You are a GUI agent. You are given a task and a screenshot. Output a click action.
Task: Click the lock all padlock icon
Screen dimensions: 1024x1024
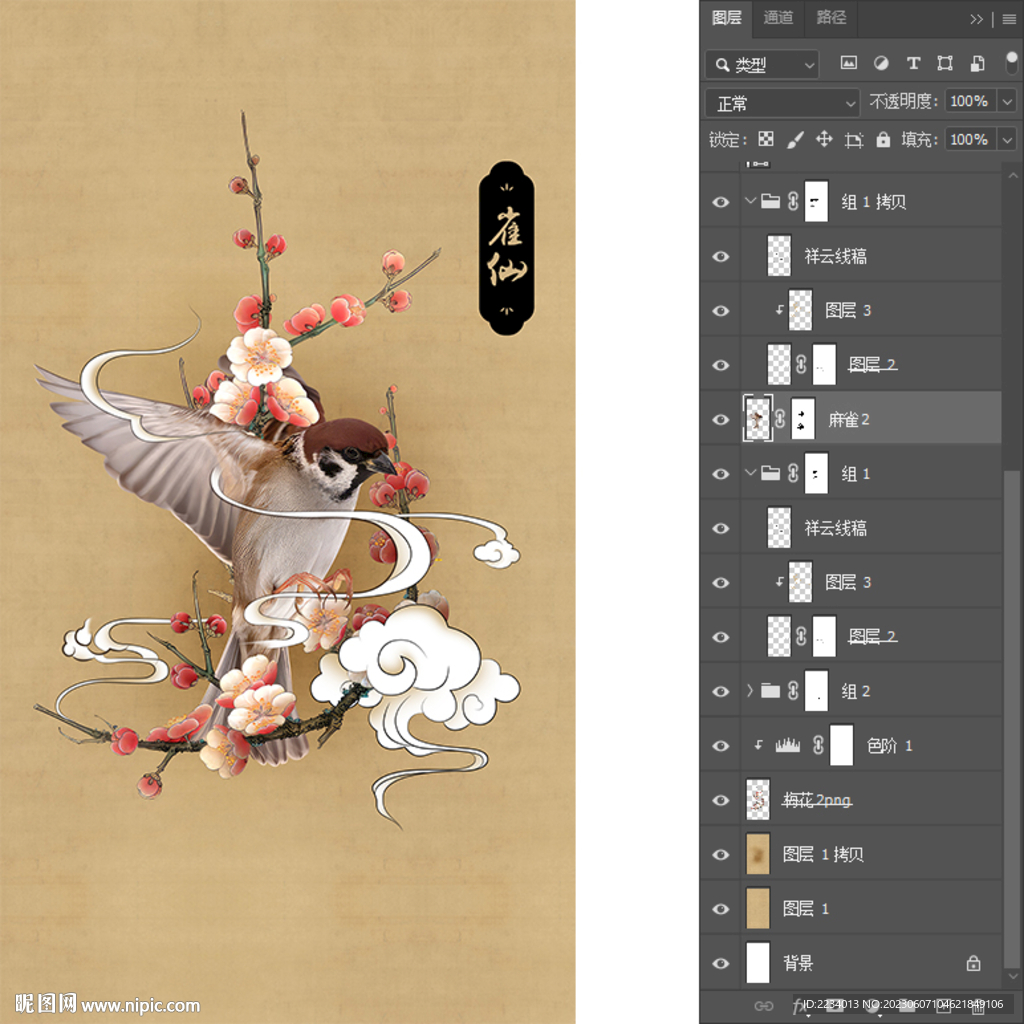point(883,140)
